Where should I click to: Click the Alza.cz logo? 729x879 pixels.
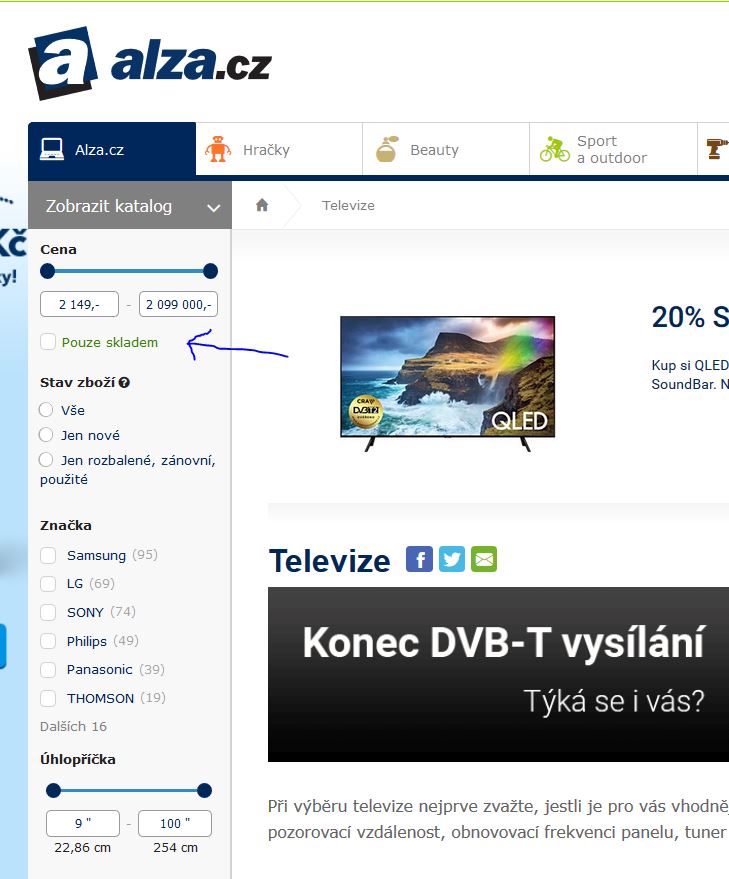150,63
